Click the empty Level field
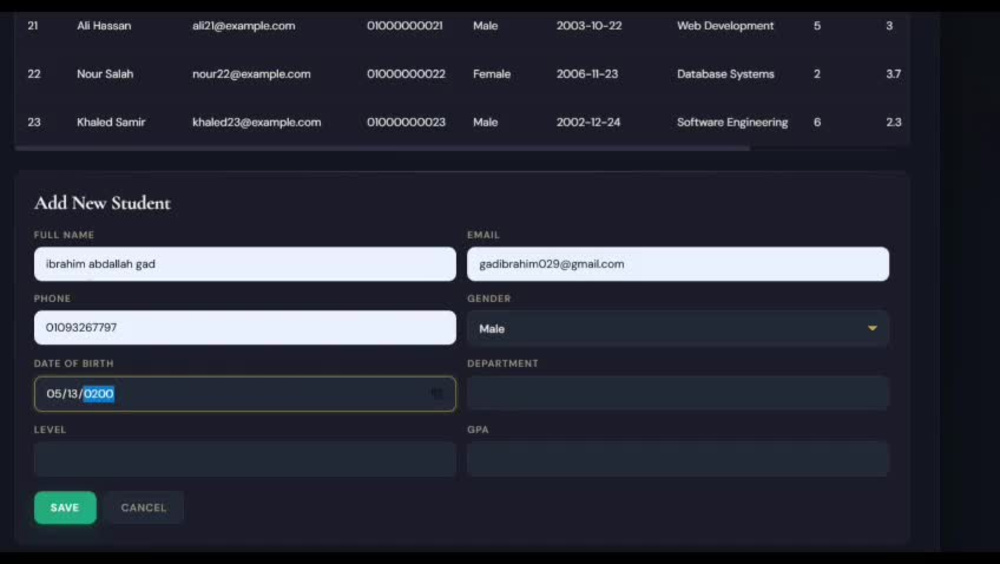Viewport: 1000px width, 564px height. (245, 459)
